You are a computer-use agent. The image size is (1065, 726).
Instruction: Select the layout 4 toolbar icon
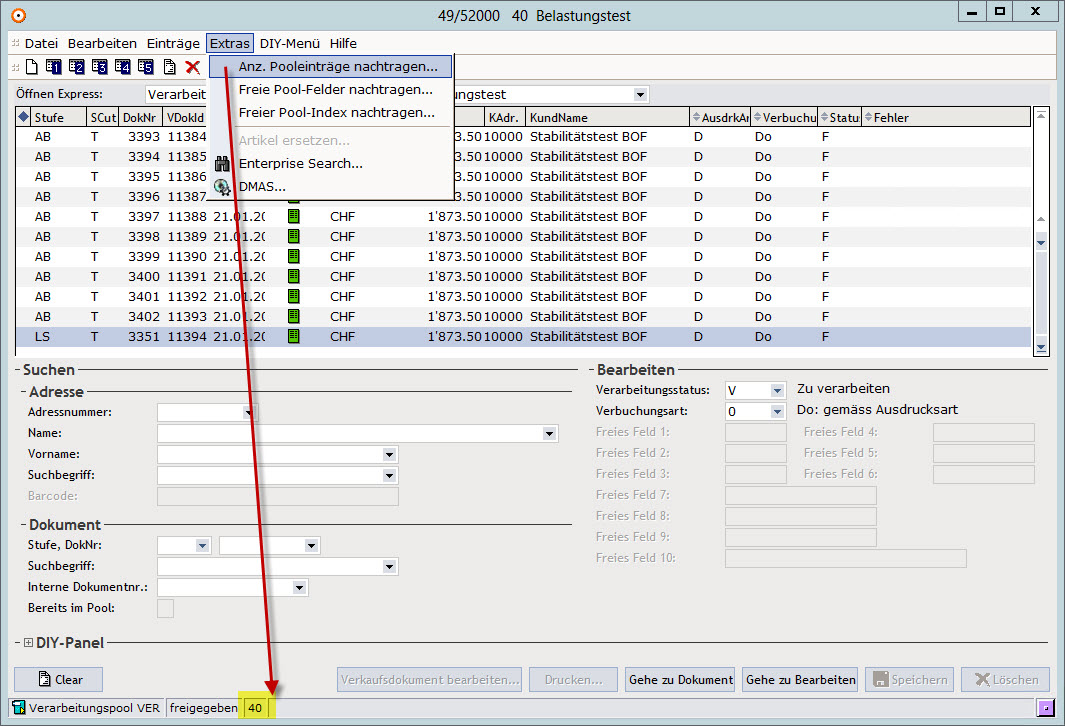pos(123,67)
